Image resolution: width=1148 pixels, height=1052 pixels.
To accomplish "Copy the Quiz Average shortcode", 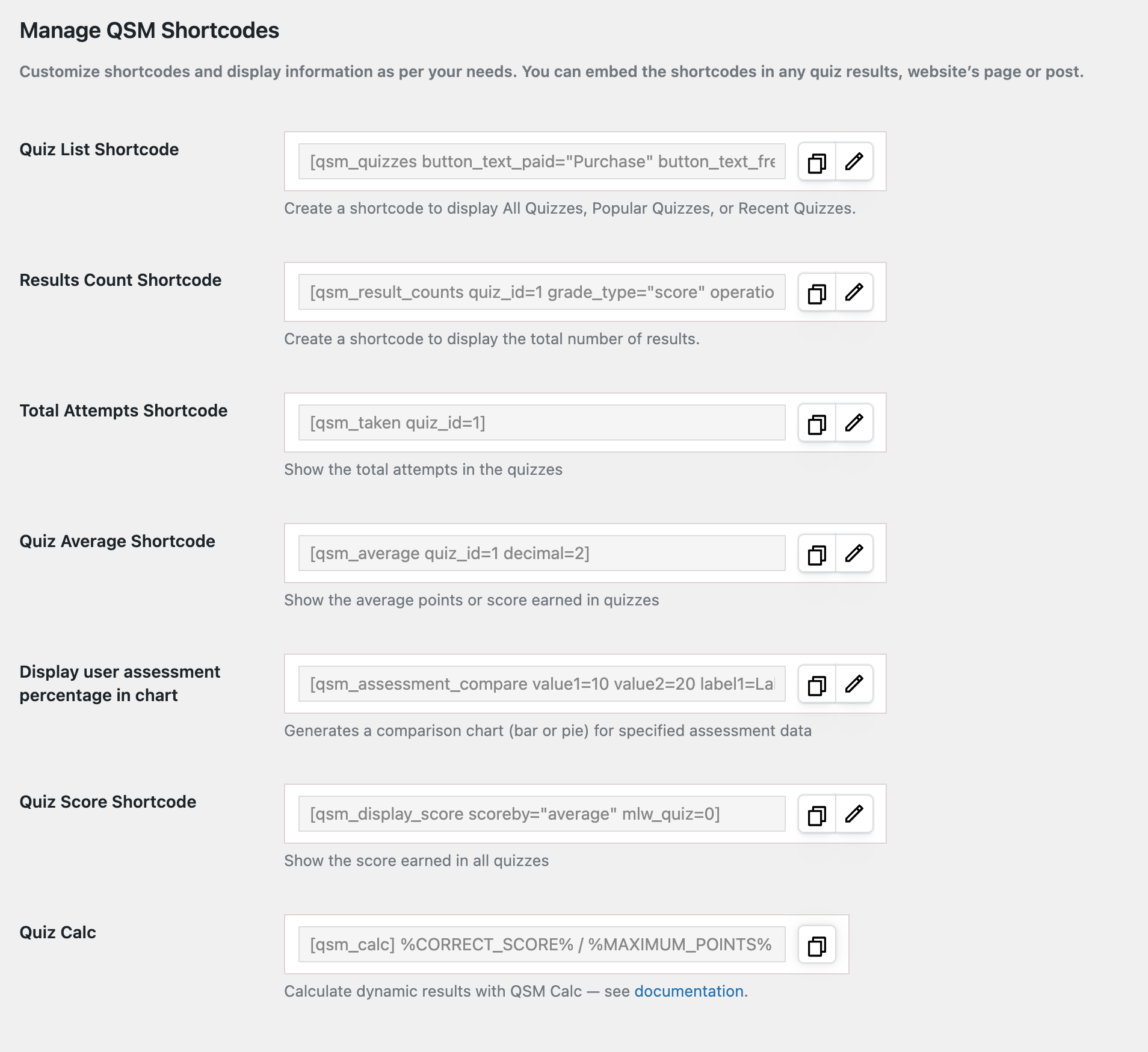I will pos(816,554).
